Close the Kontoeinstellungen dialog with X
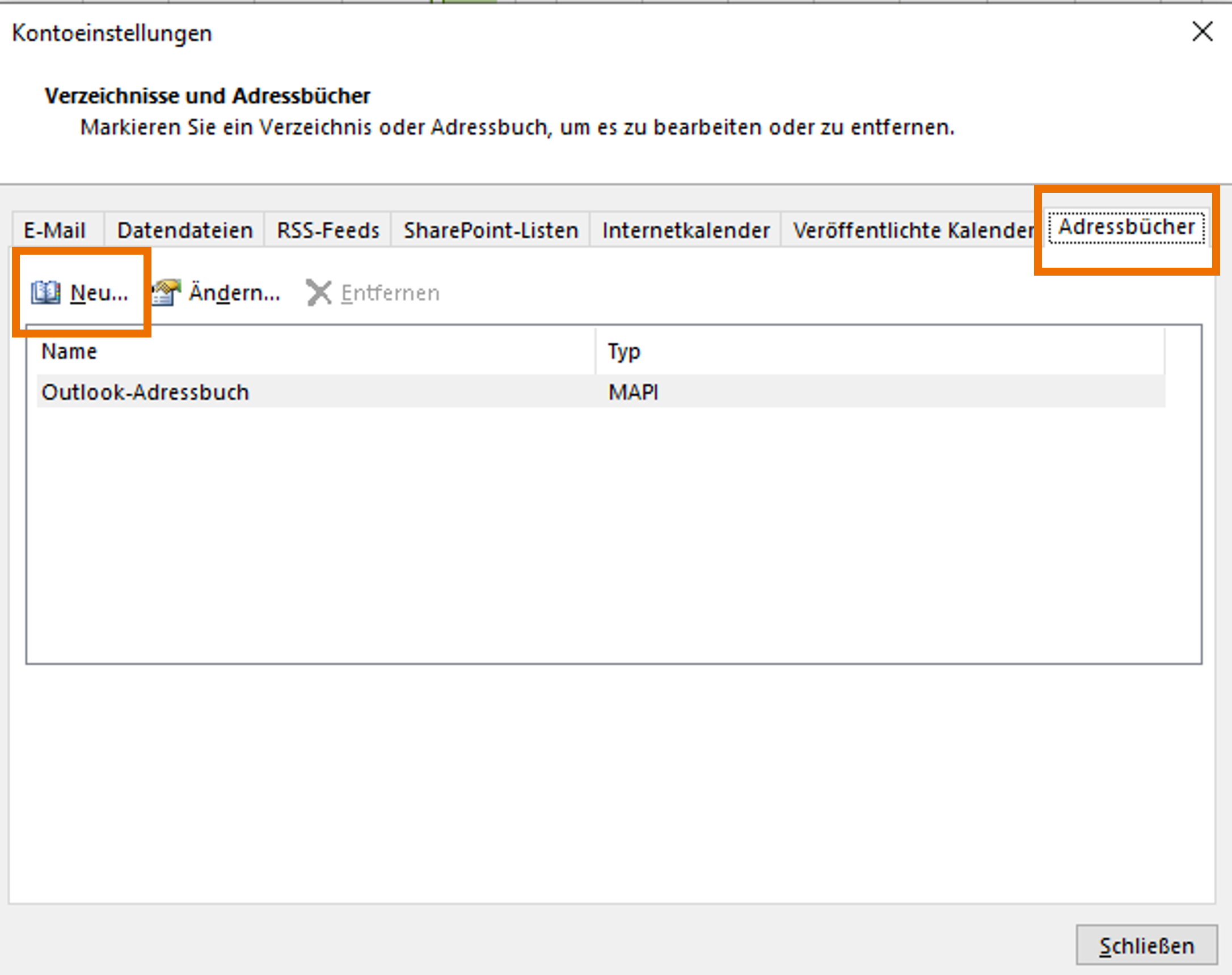 [x=1203, y=32]
